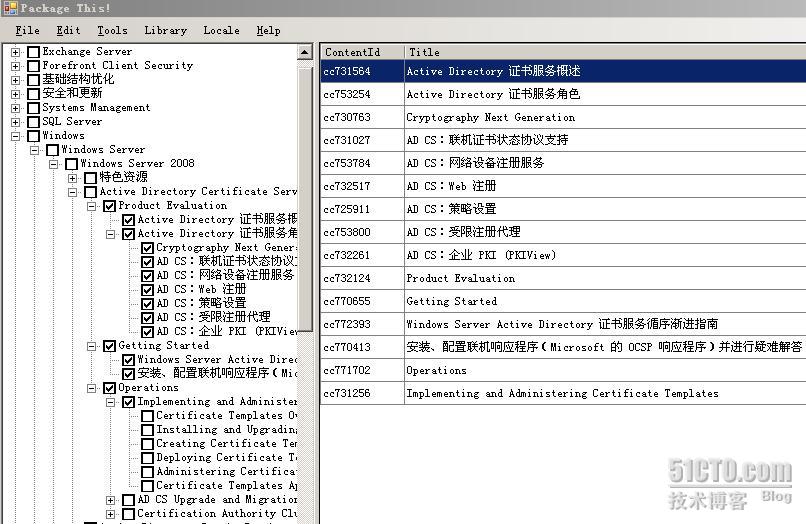This screenshot has height=524, width=806.
Task: Click the Package This! app icon
Action: [x=10, y=8]
